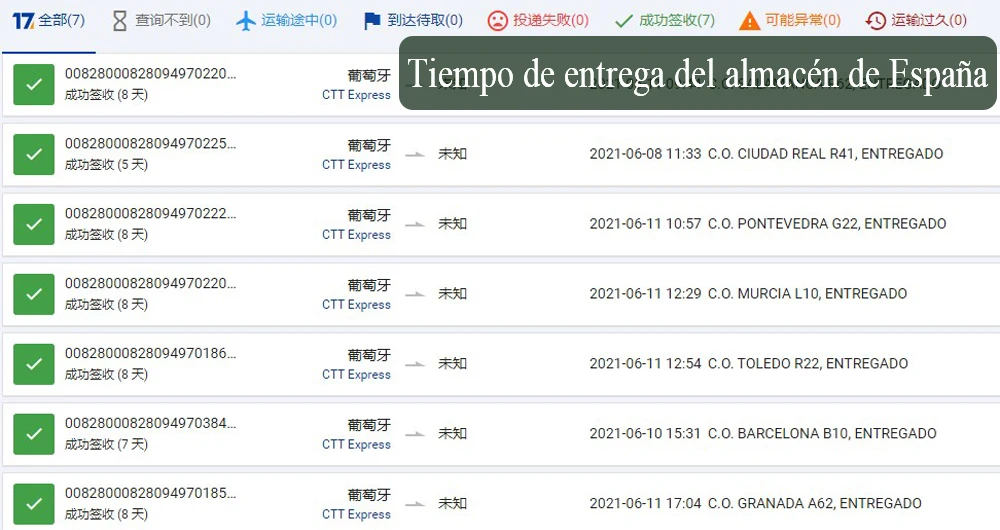Screen dimensions: 1000x530
Task: Click 成功签收 (8 天) in Granada row
Action: [107, 514]
